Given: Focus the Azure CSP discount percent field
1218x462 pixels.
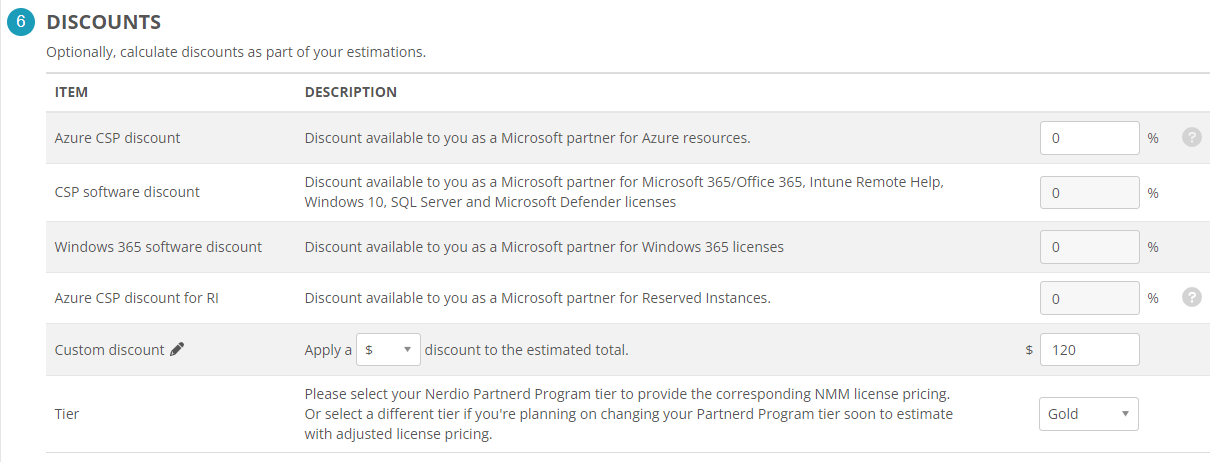Looking at the screenshot, I should pyautogui.click(x=1089, y=138).
